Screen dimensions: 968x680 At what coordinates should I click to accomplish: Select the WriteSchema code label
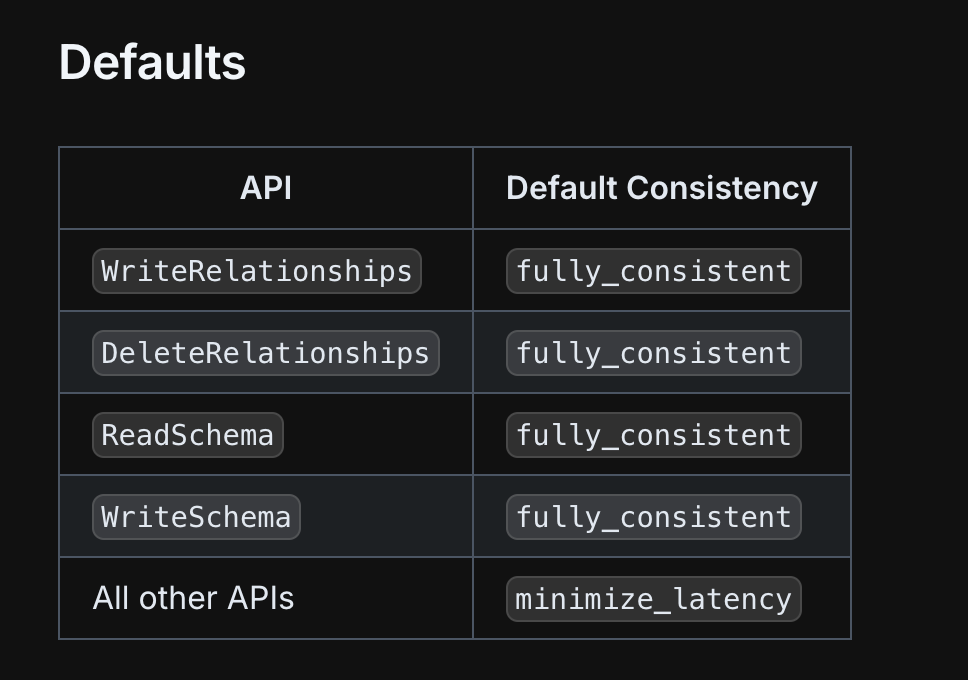196,517
